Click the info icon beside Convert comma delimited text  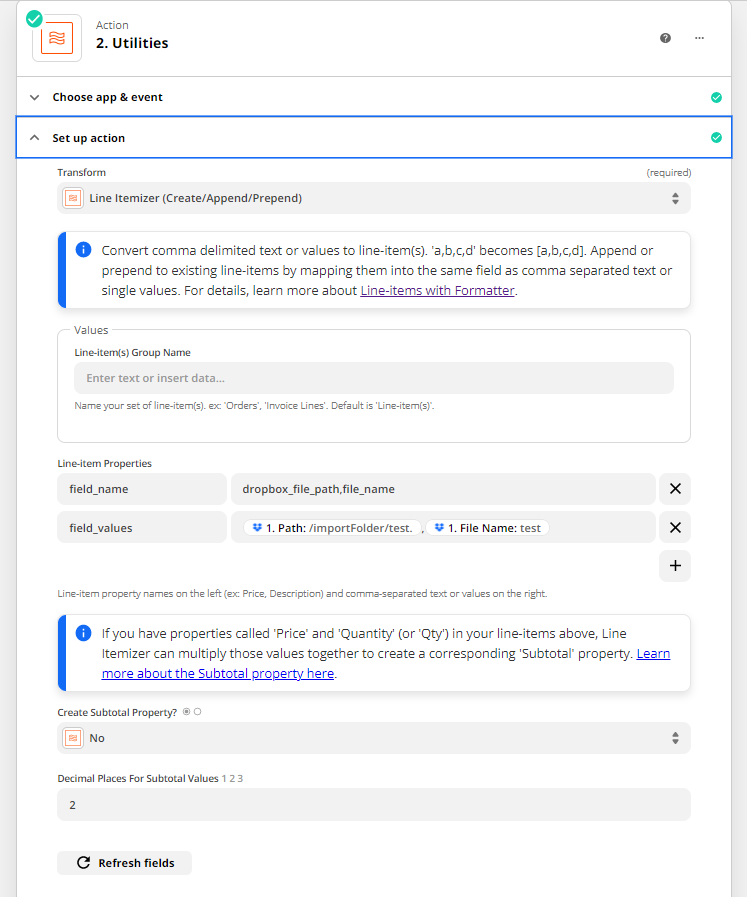click(x=84, y=250)
